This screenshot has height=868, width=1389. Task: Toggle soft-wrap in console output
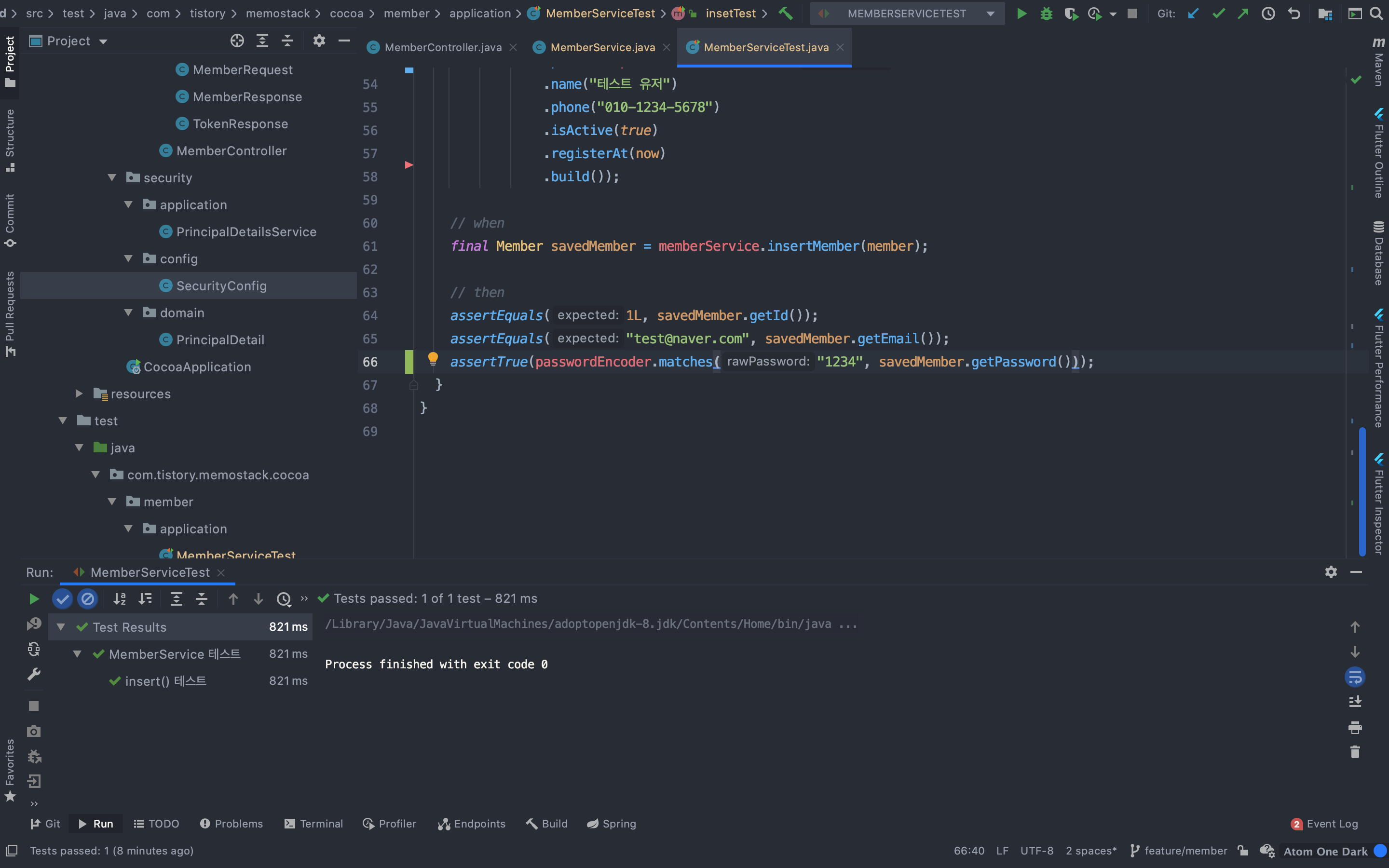tap(1355, 677)
